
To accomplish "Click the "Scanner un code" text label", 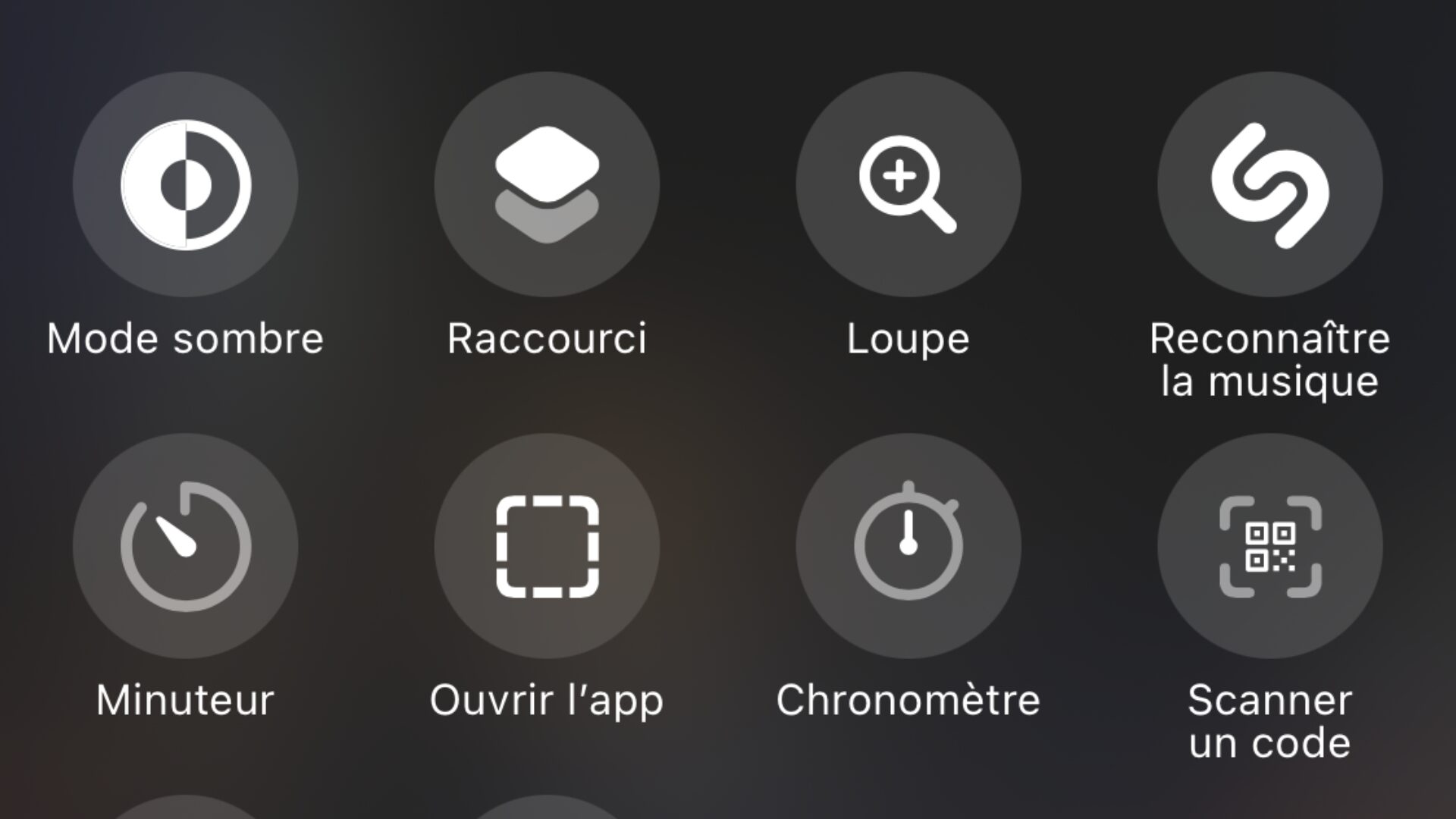I will (1270, 722).
